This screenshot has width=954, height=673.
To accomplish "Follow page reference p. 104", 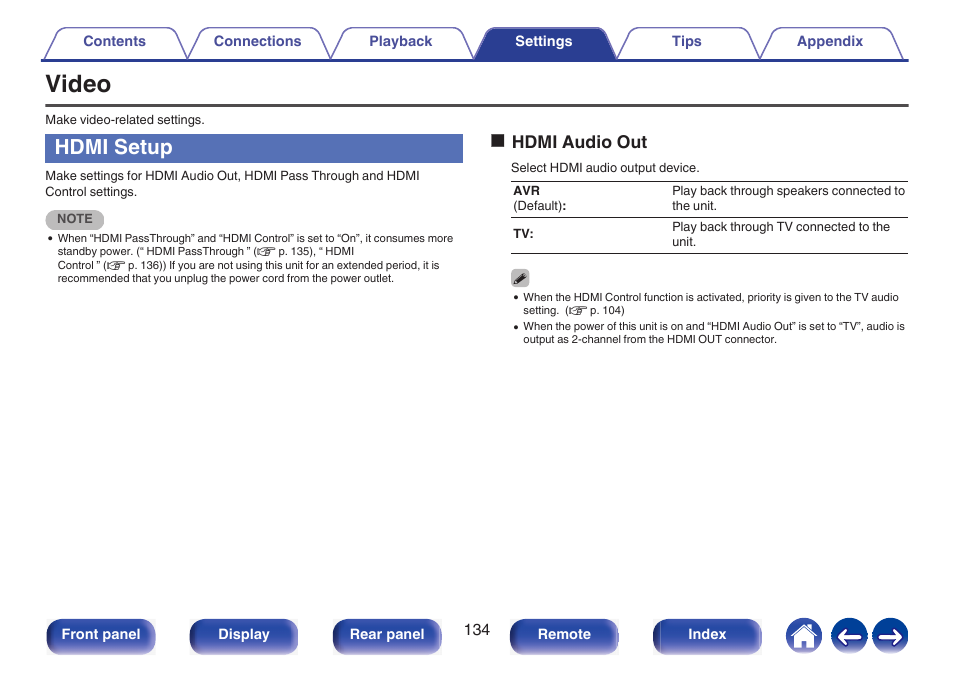I will pos(597,310).
